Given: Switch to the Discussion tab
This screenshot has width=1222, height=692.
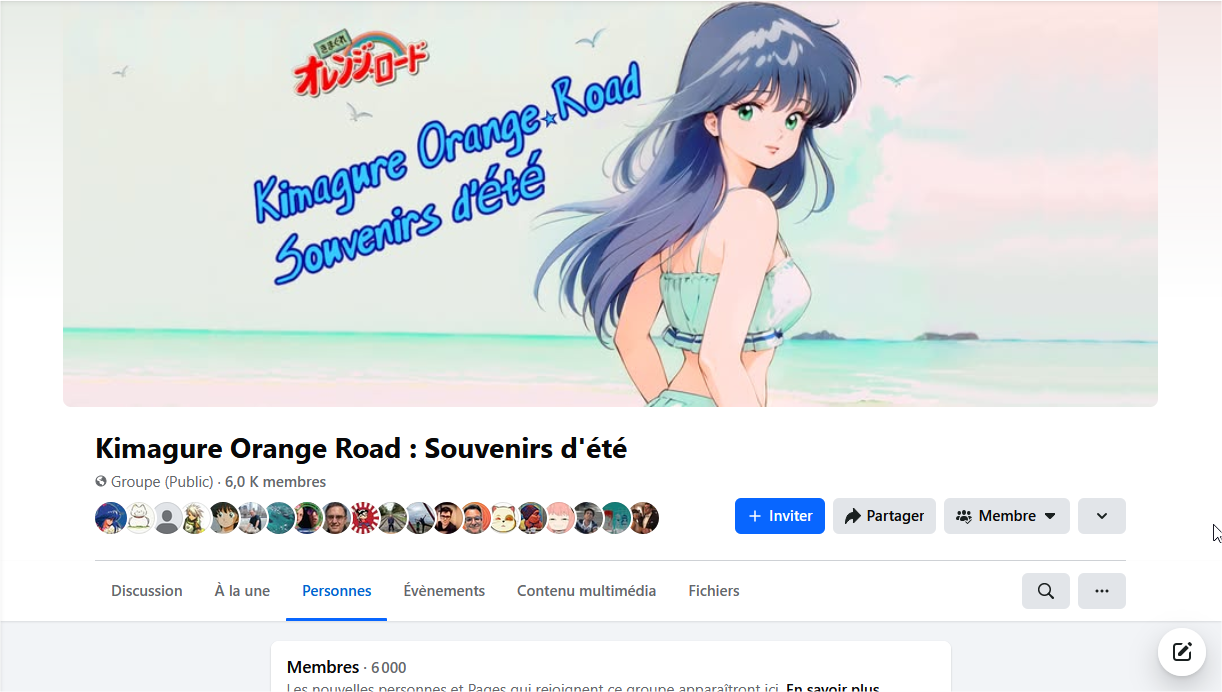Looking at the screenshot, I should (x=147, y=591).
